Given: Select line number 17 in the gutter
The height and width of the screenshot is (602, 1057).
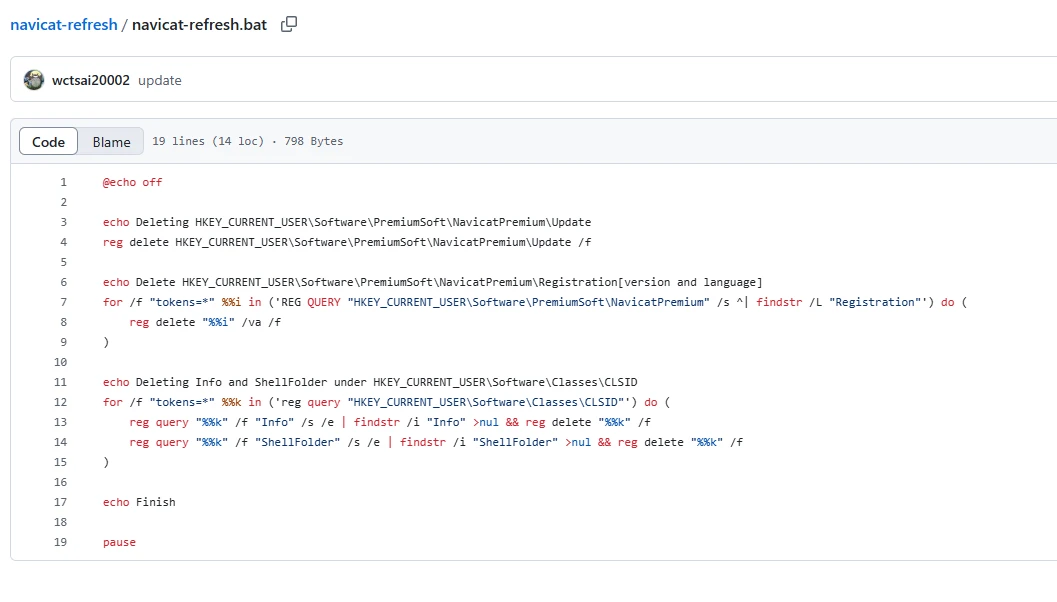Looking at the screenshot, I should coord(61,502).
